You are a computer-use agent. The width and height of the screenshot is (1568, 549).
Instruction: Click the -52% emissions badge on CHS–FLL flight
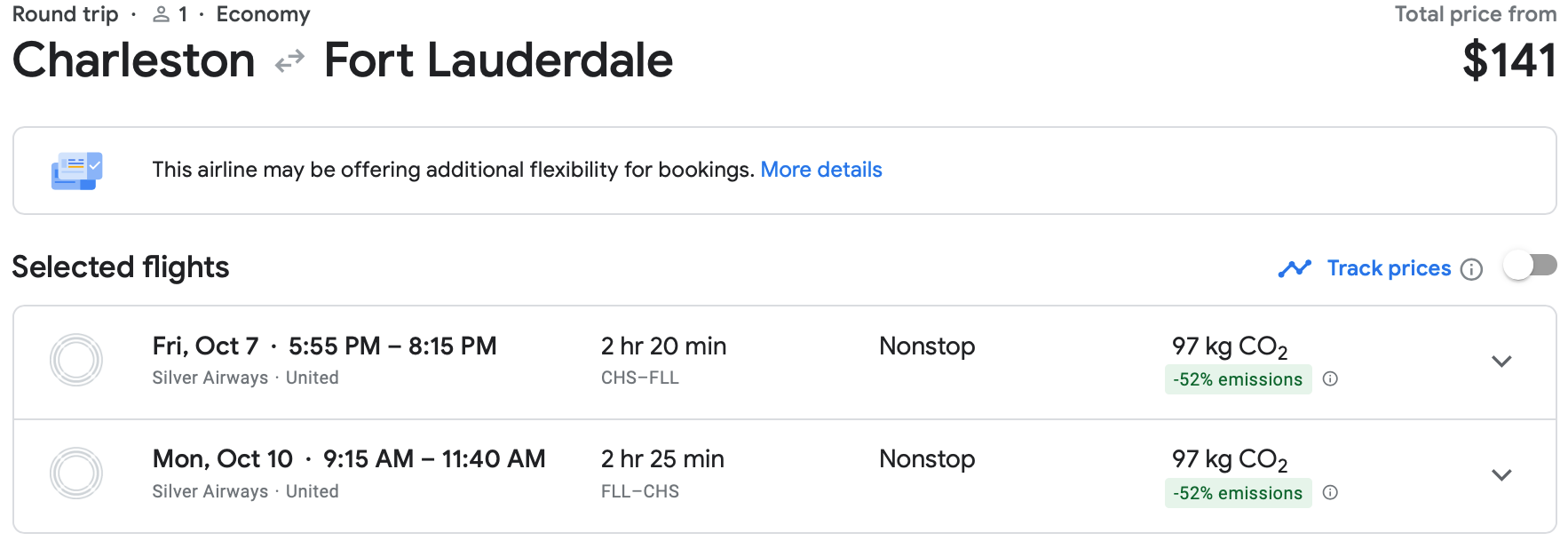pyautogui.click(x=1238, y=379)
